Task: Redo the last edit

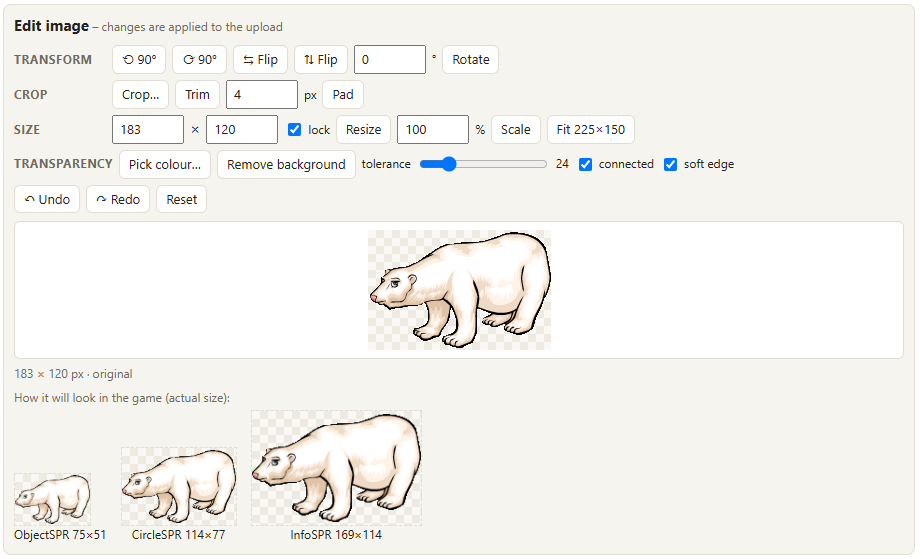Action: point(118,199)
